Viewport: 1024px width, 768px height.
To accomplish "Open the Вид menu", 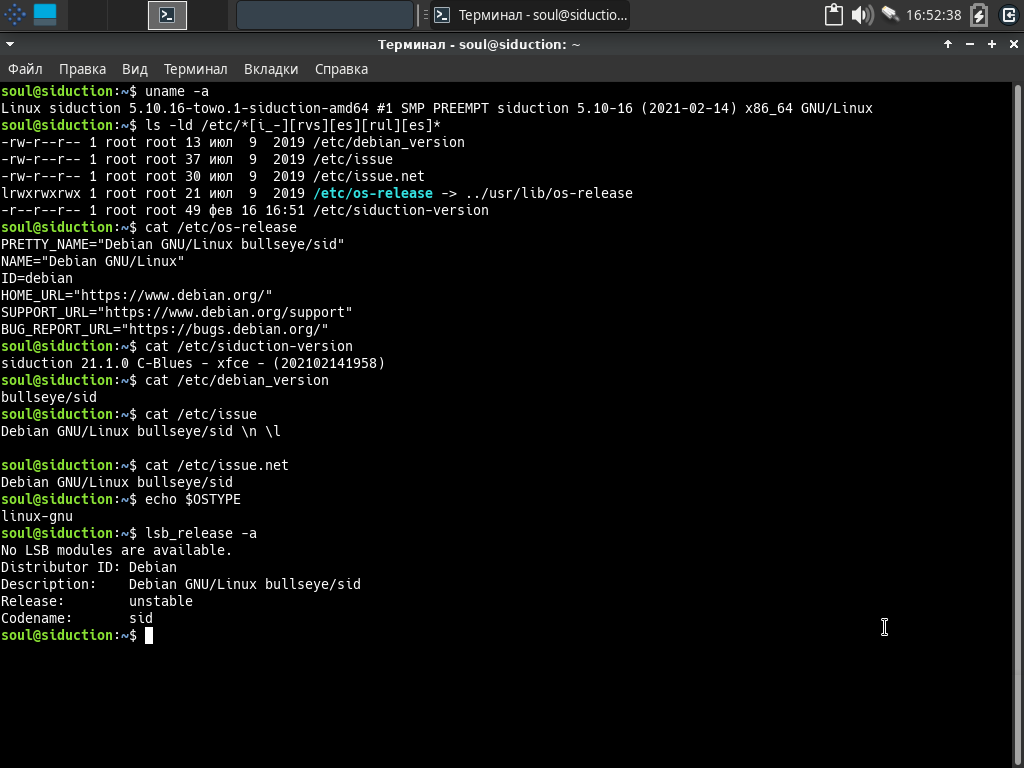I will coord(135,69).
